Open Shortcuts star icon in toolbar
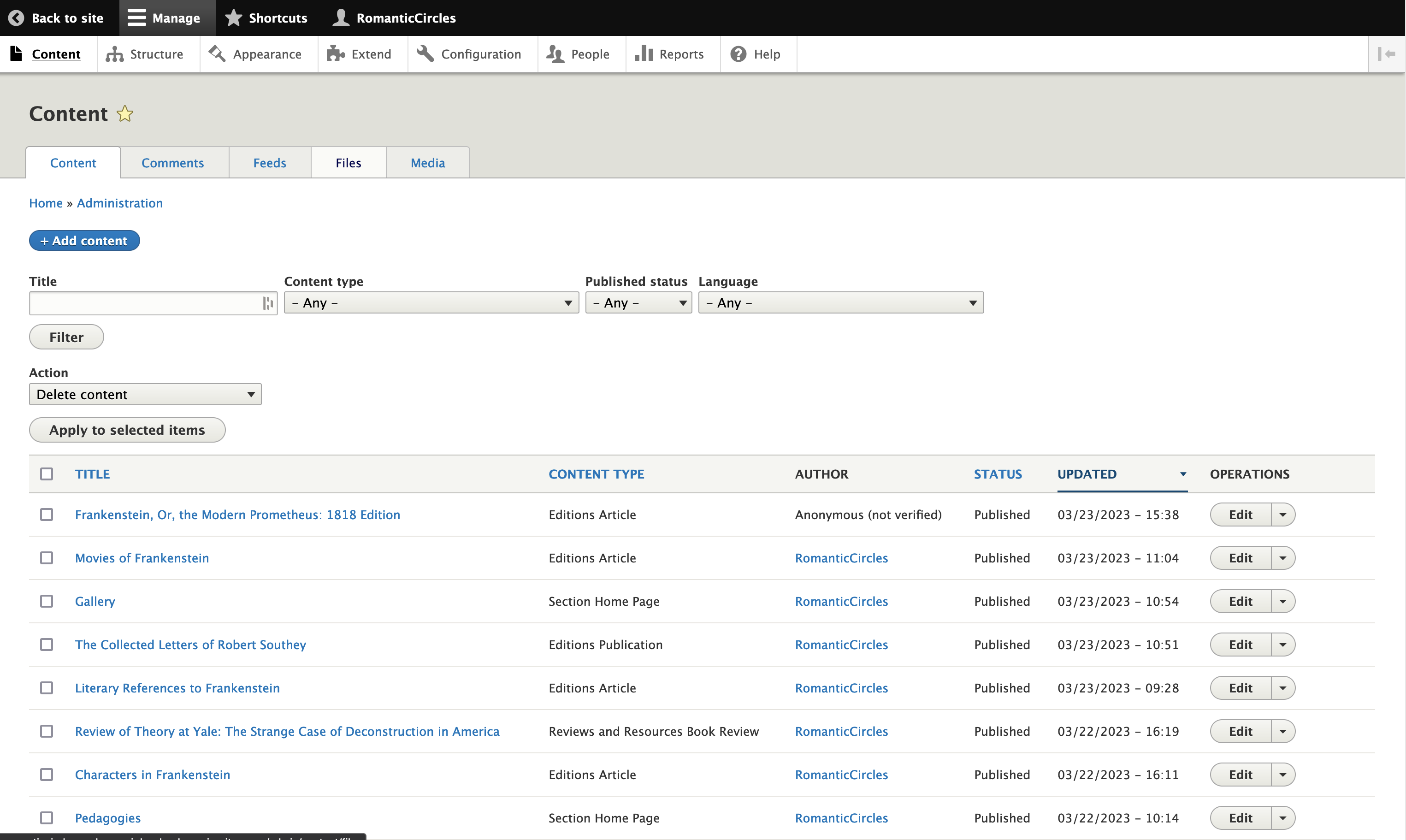1406x840 pixels. 233,18
